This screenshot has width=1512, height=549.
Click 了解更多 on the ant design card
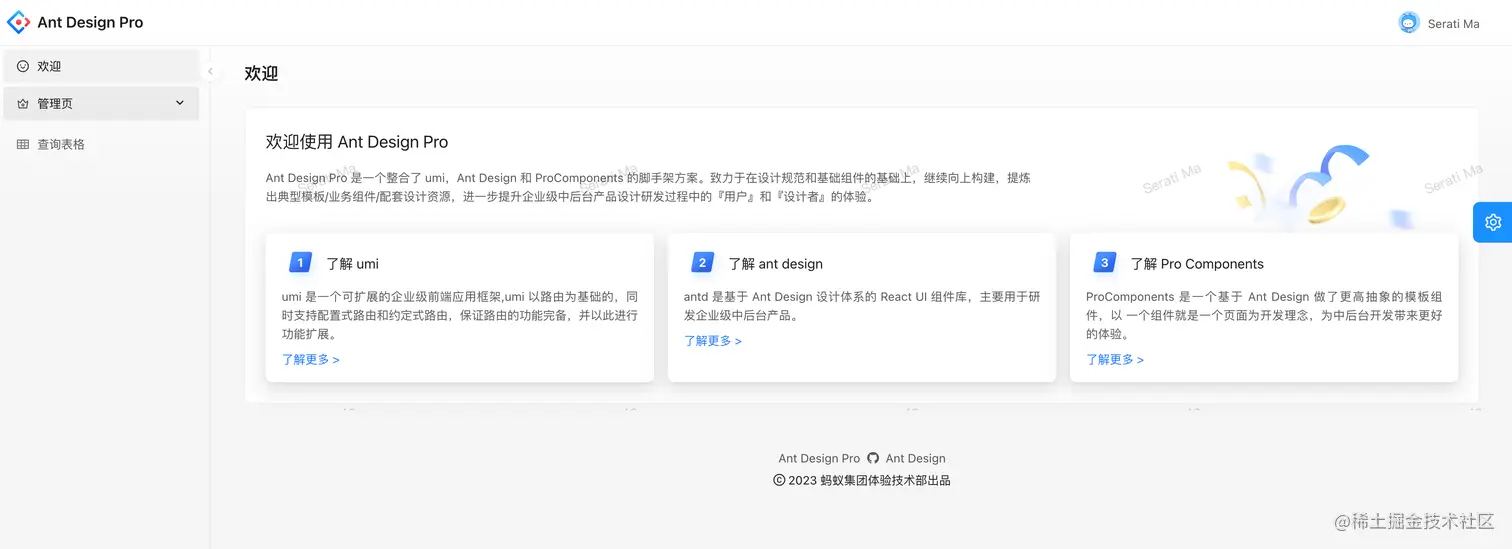coord(713,341)
